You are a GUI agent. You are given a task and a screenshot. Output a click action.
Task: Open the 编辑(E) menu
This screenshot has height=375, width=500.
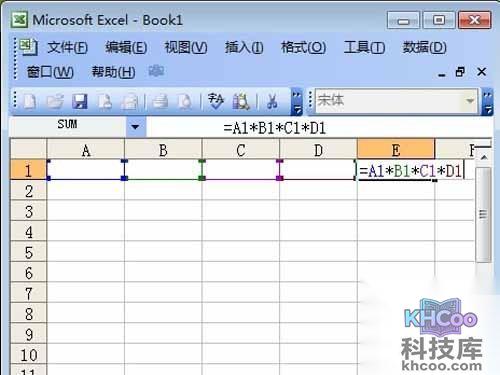[126, 47]
